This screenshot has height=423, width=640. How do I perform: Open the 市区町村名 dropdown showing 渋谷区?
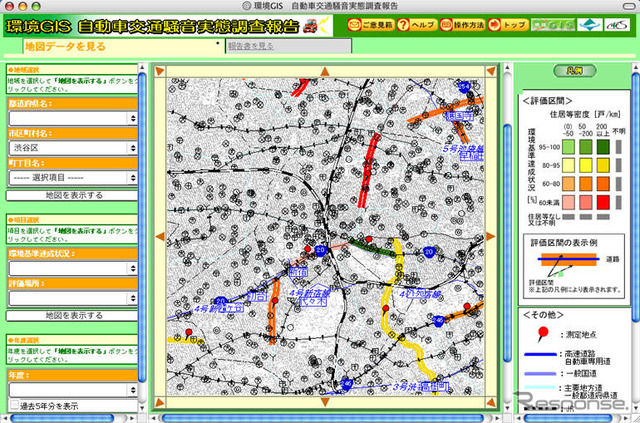[73, 149]
